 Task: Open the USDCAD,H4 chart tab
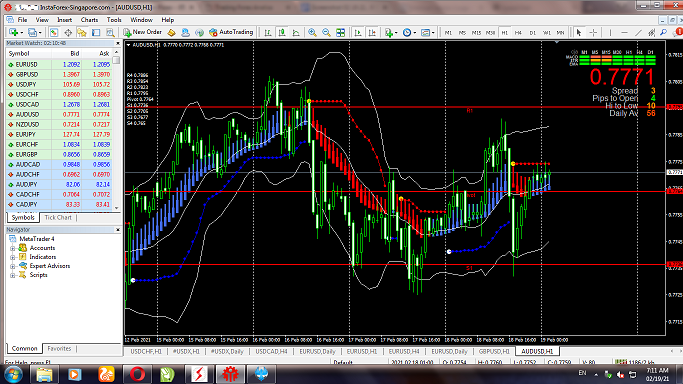pos(271,351)
